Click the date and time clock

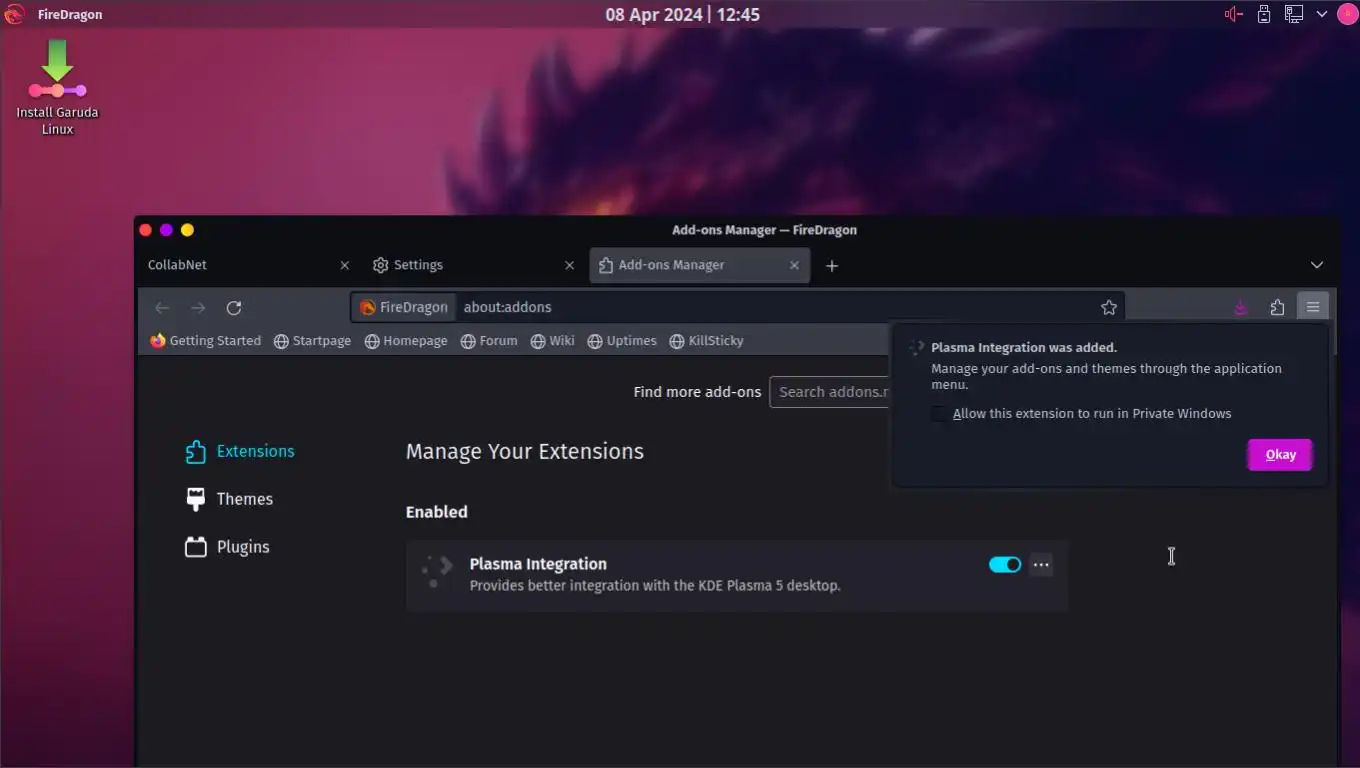[x=682, y=15]
